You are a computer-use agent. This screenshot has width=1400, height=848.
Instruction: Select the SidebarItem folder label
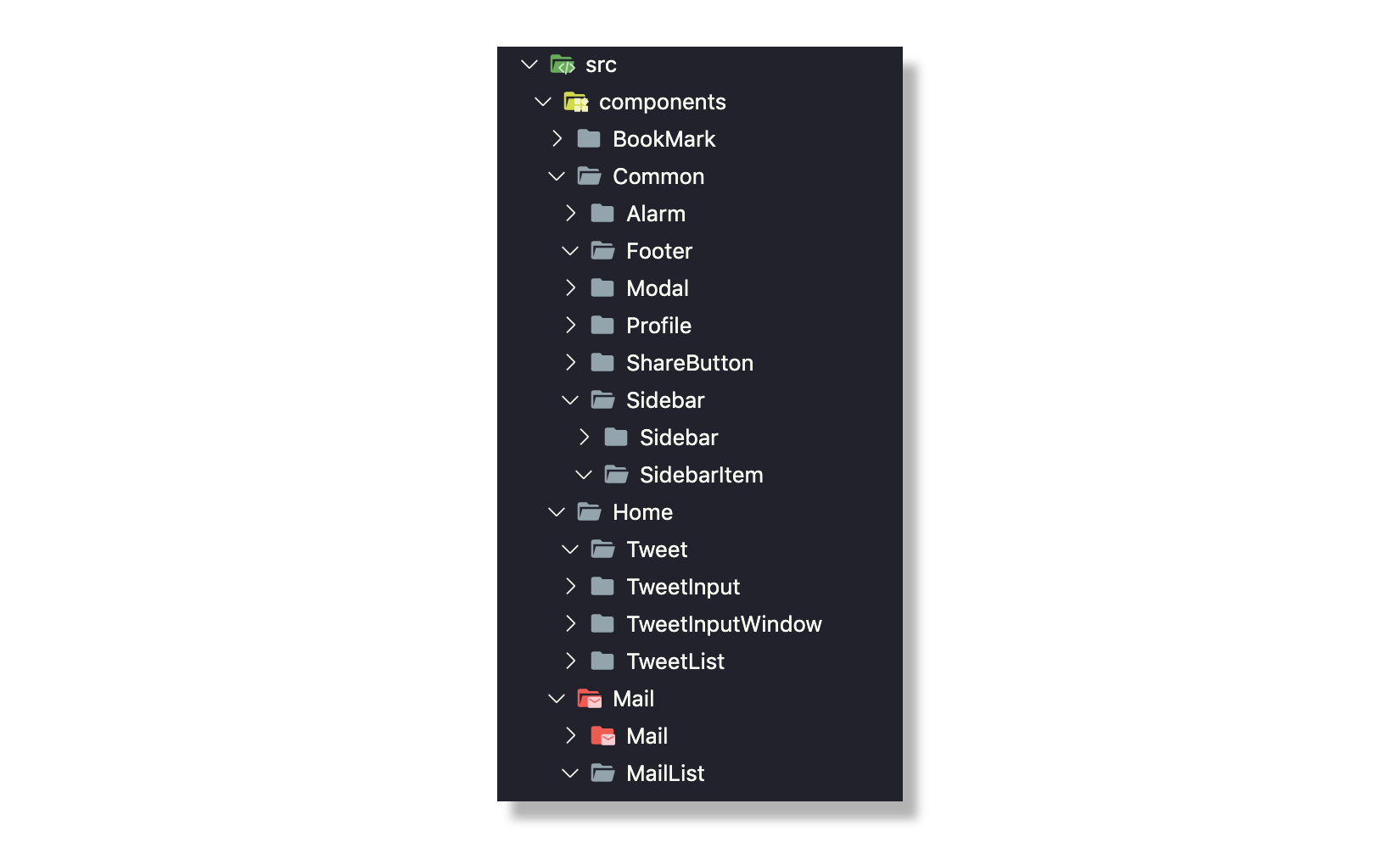[701, 475]
